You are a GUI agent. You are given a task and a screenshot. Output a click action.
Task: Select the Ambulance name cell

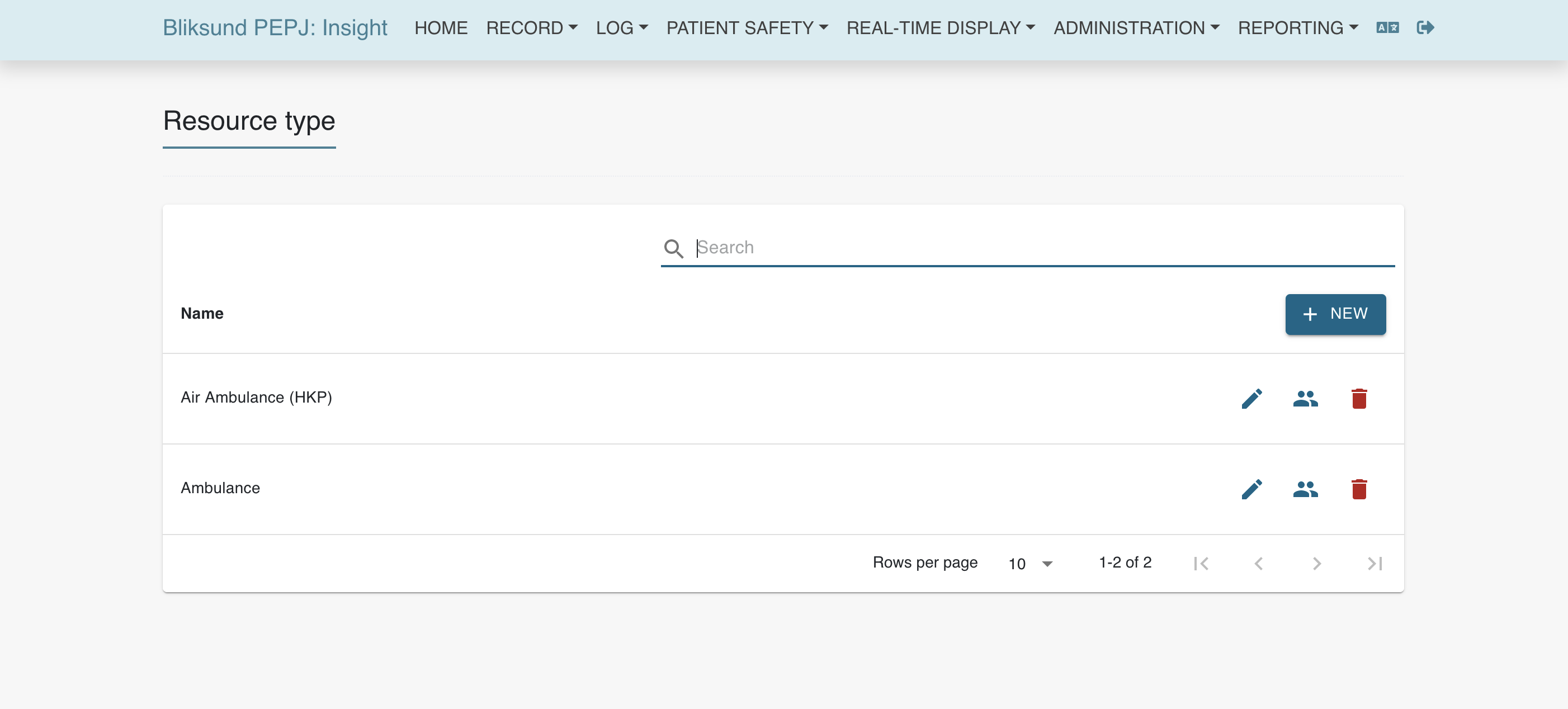(220, 488)
